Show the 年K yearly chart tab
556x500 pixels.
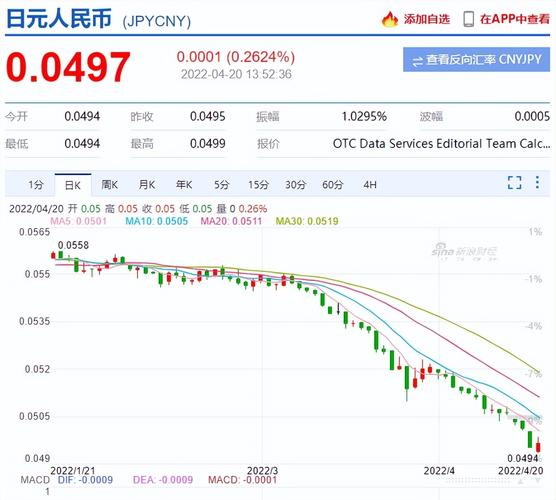184,185
